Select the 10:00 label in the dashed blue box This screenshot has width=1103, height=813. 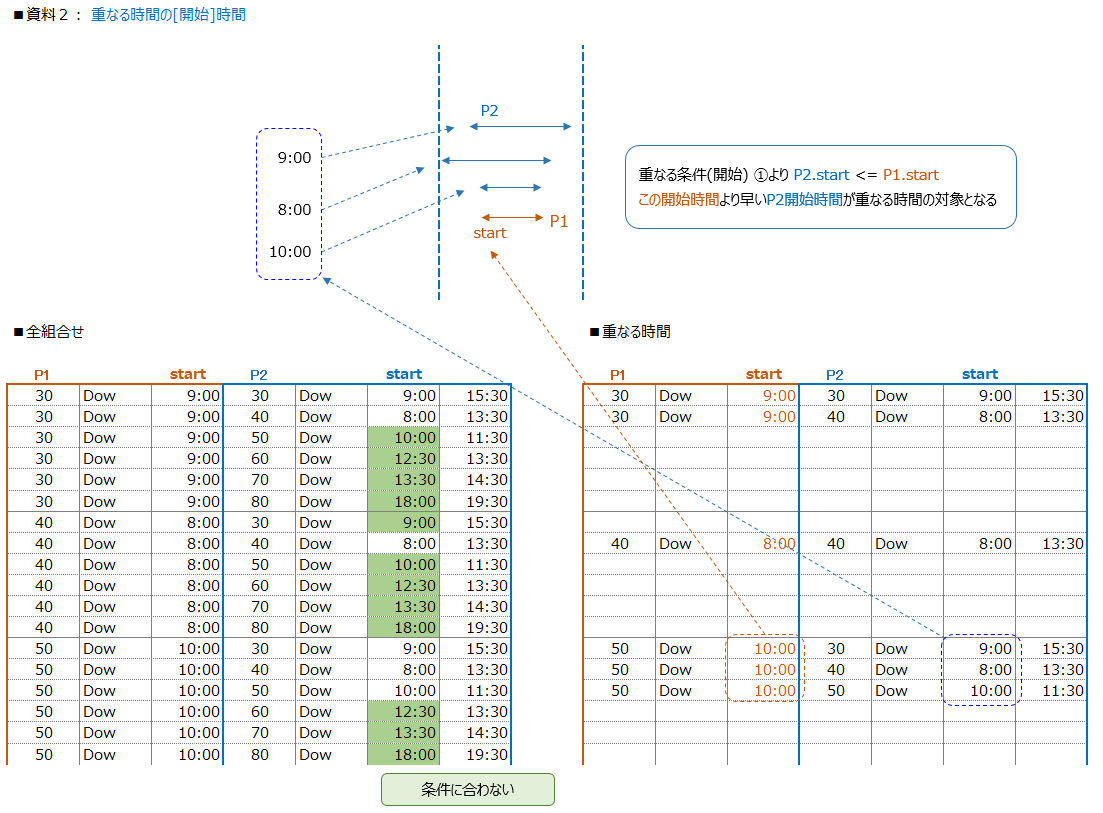(x=290, y=252)
